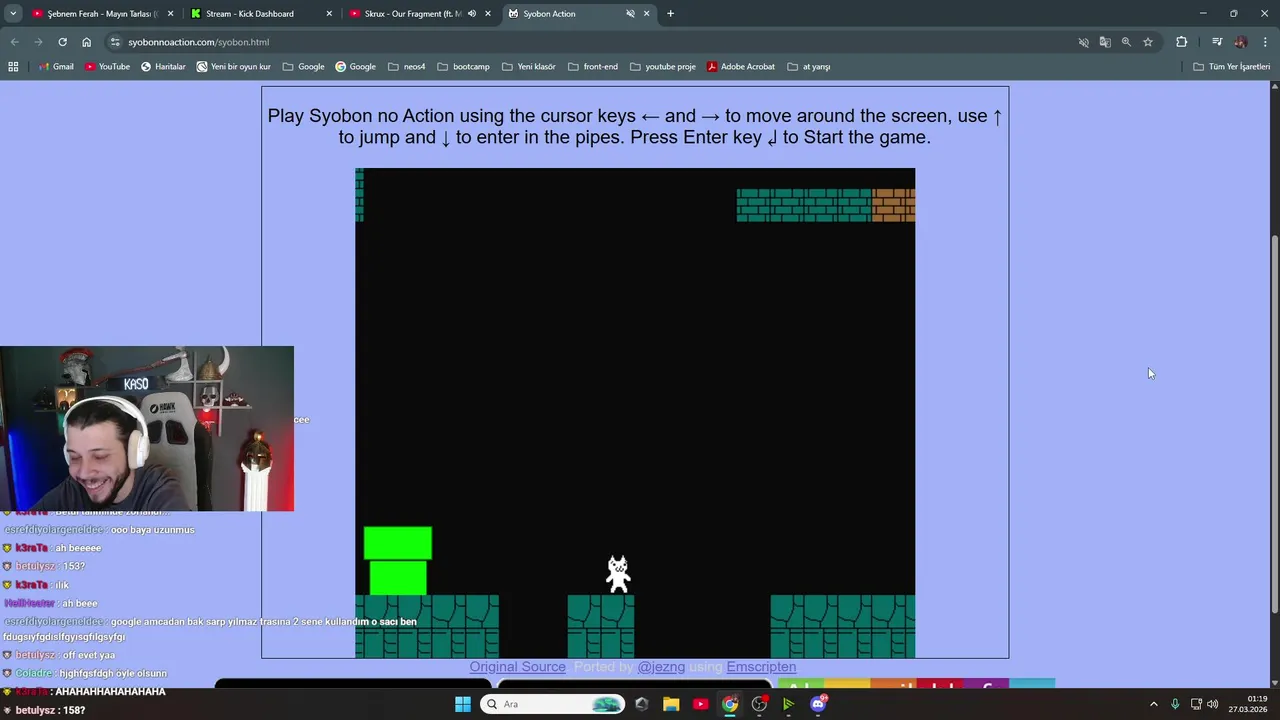Open the Adobe Acrobat bookmark
1280x720 pixels.
pos(741,67)
